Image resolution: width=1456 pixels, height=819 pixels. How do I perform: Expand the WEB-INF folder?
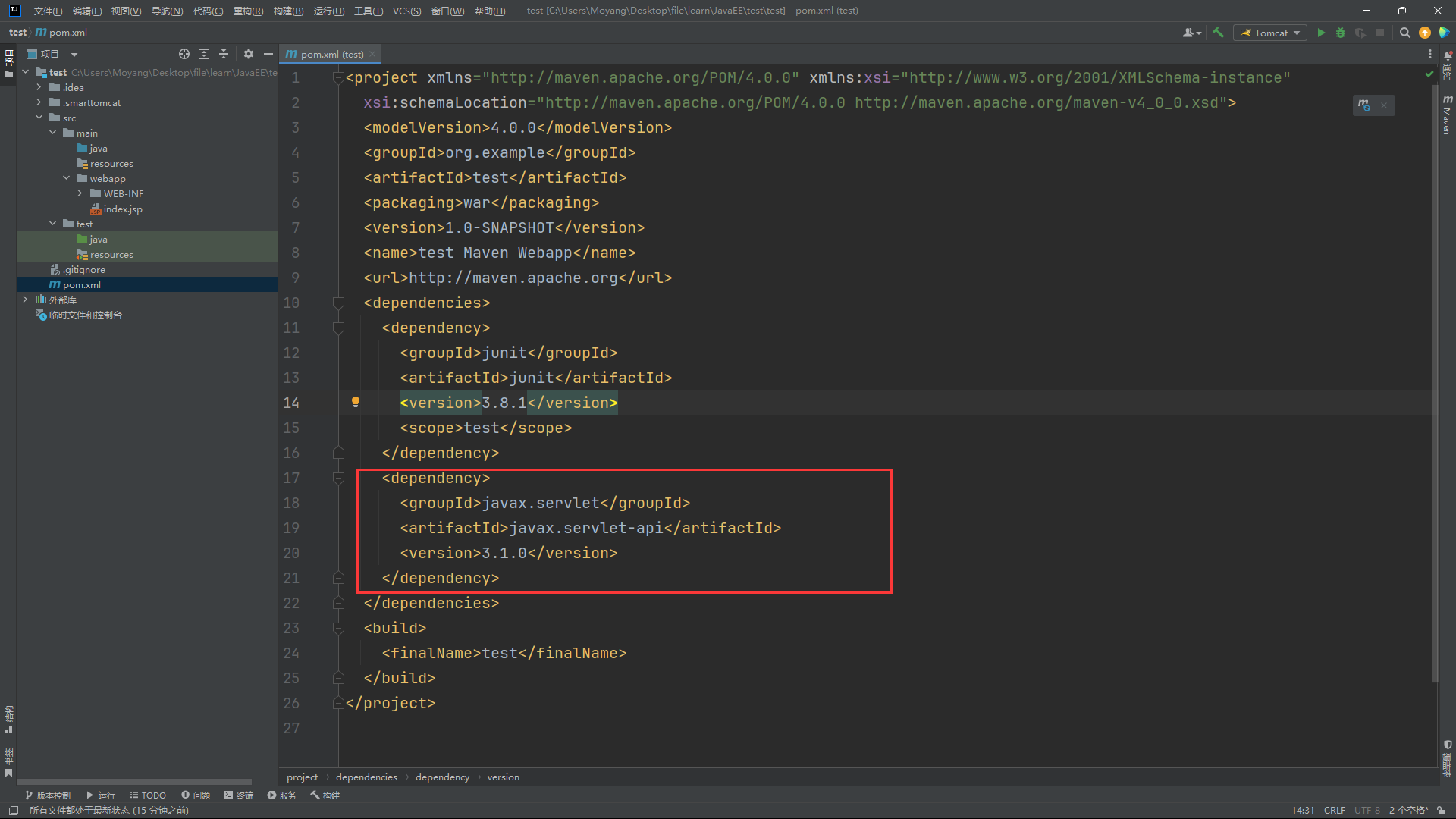(80, 193)
